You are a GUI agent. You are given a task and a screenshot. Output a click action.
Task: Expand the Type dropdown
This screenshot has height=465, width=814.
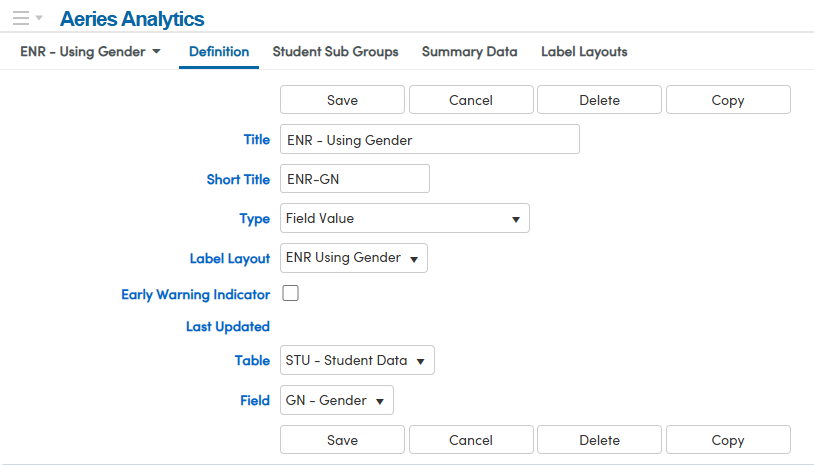pyautogui.click(x=405, y=218)
